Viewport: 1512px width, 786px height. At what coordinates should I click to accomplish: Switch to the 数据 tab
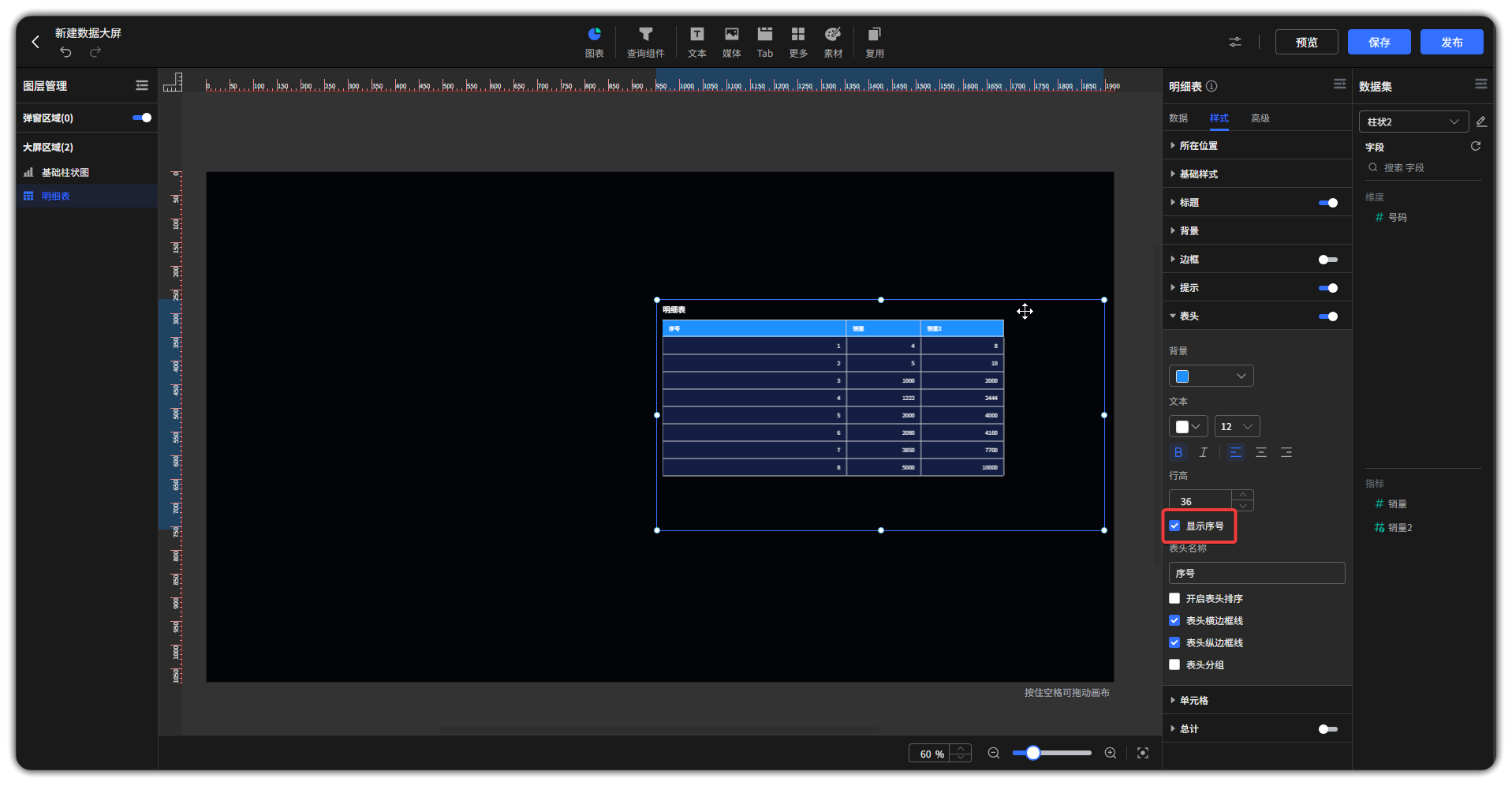(1178, 118)
